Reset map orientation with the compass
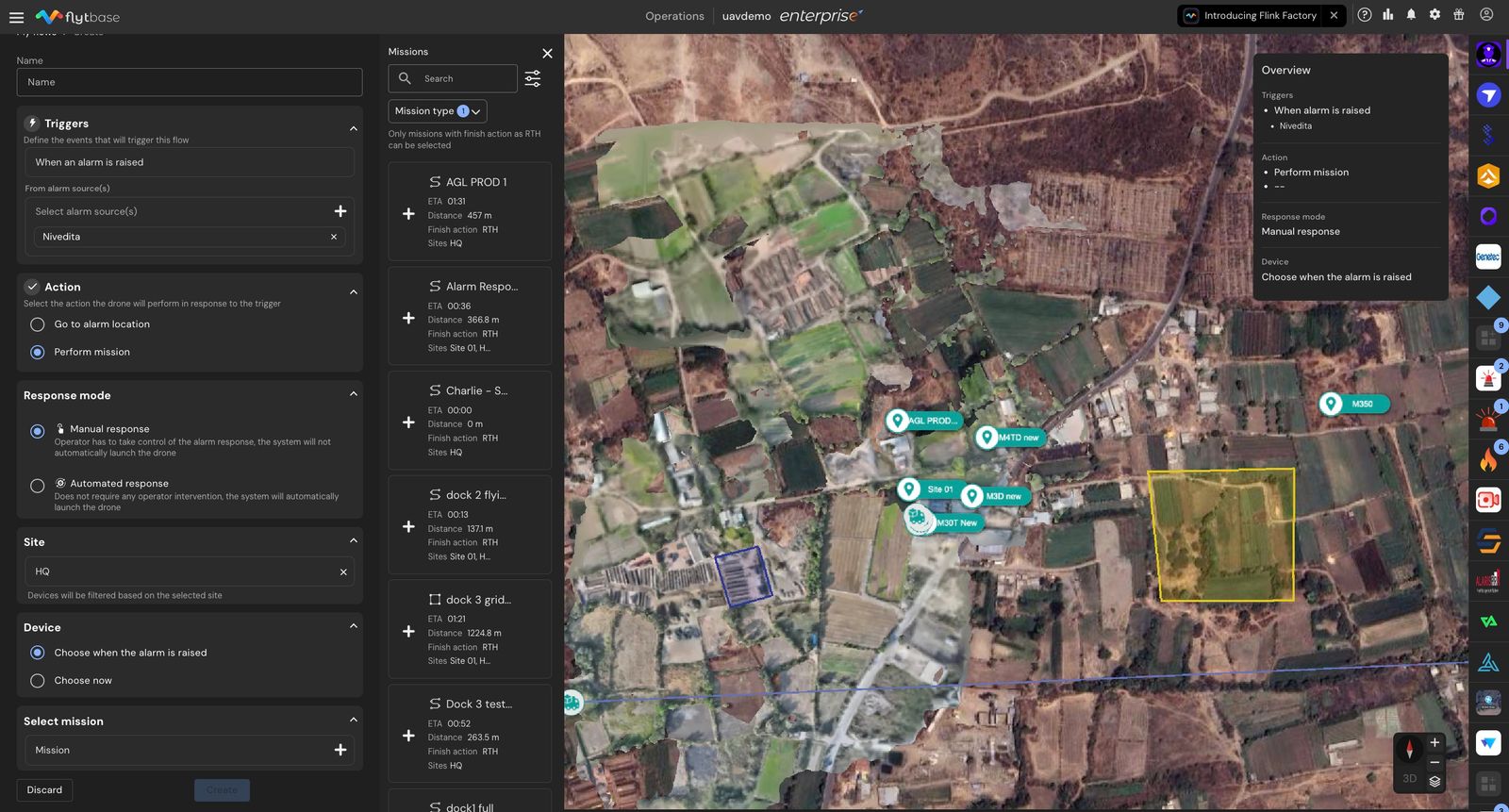Image resolution: width=1509 pixels, height=812 pixels. (x=1410, y=750)
